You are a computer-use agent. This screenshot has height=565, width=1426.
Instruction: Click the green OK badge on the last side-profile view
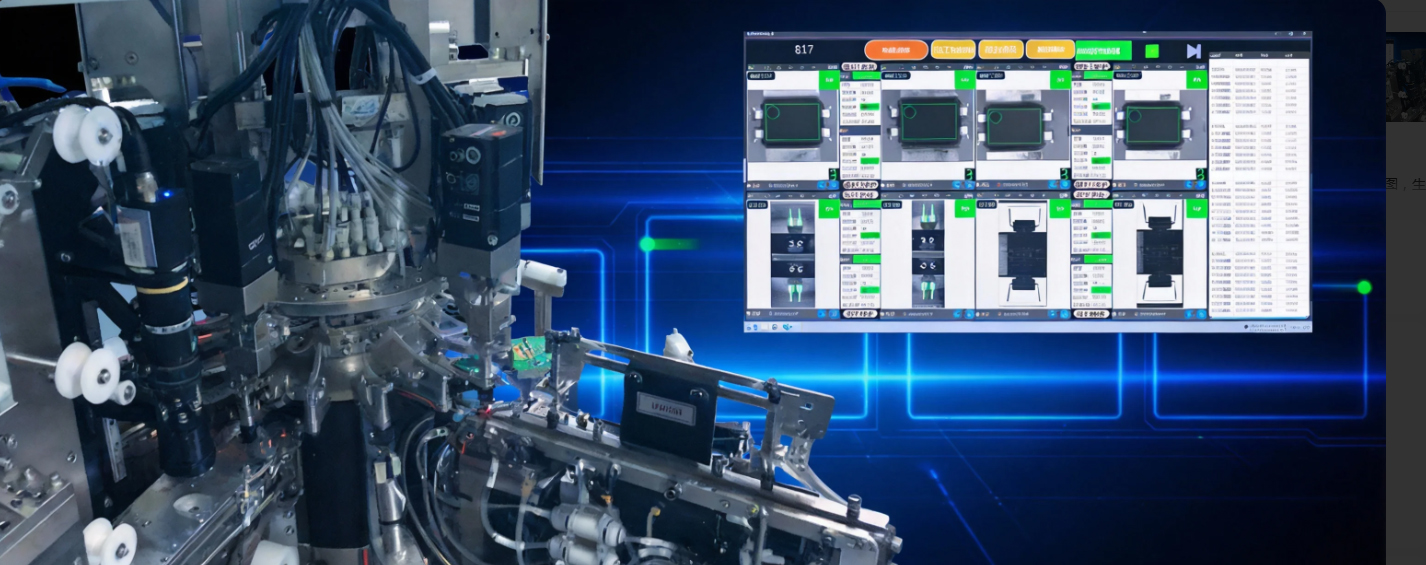click(x=1196, y=209)
